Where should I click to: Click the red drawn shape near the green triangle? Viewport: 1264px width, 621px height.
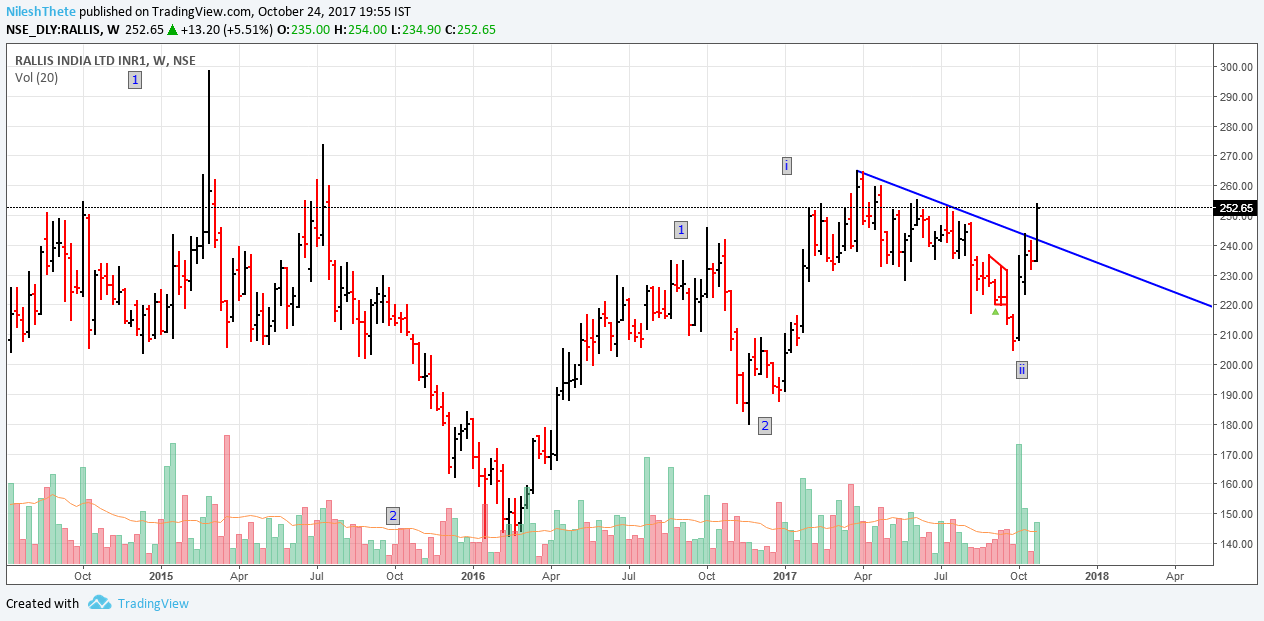coord(997,281)
